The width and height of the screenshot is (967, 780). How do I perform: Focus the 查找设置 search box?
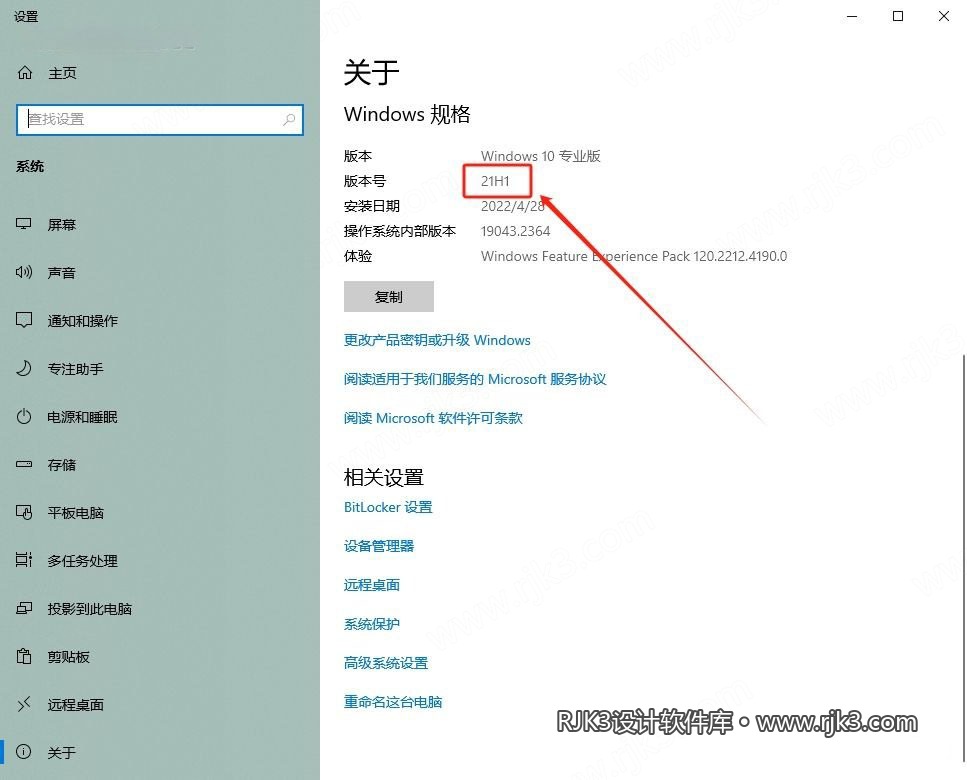pos(160,120)
